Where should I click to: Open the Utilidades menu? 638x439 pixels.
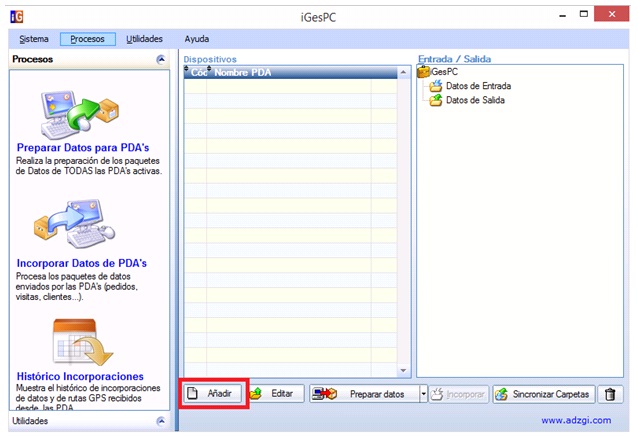coord(144,39)
